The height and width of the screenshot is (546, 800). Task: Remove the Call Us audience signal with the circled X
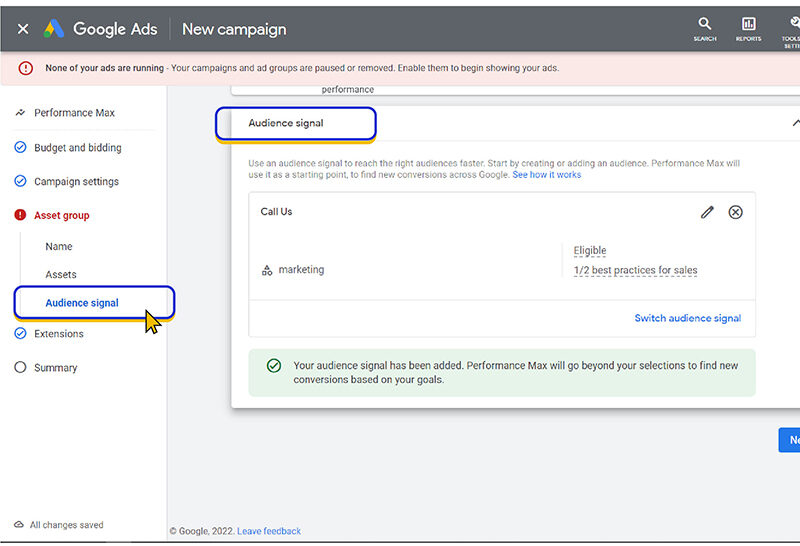tap(735, 212)
